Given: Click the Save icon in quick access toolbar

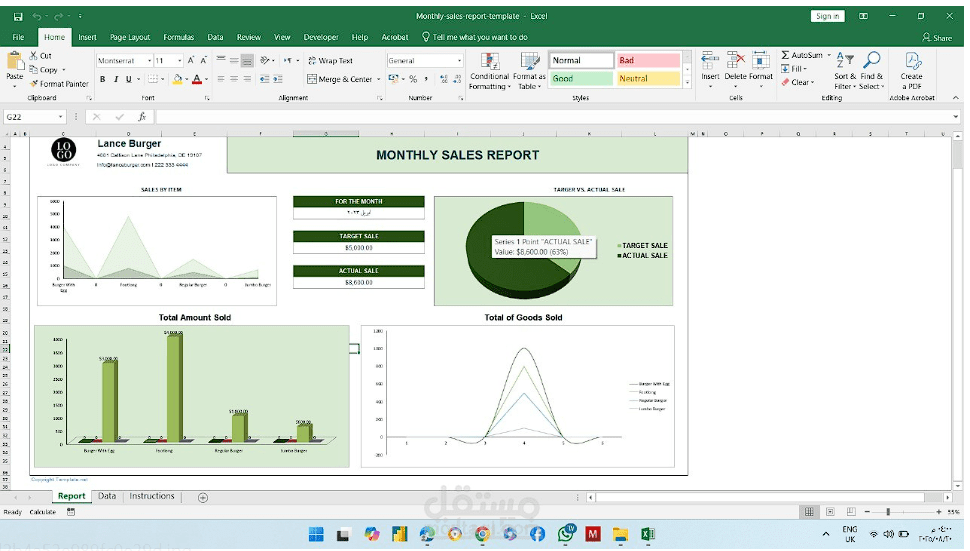Looking at the screenshot, I should 17,17.
